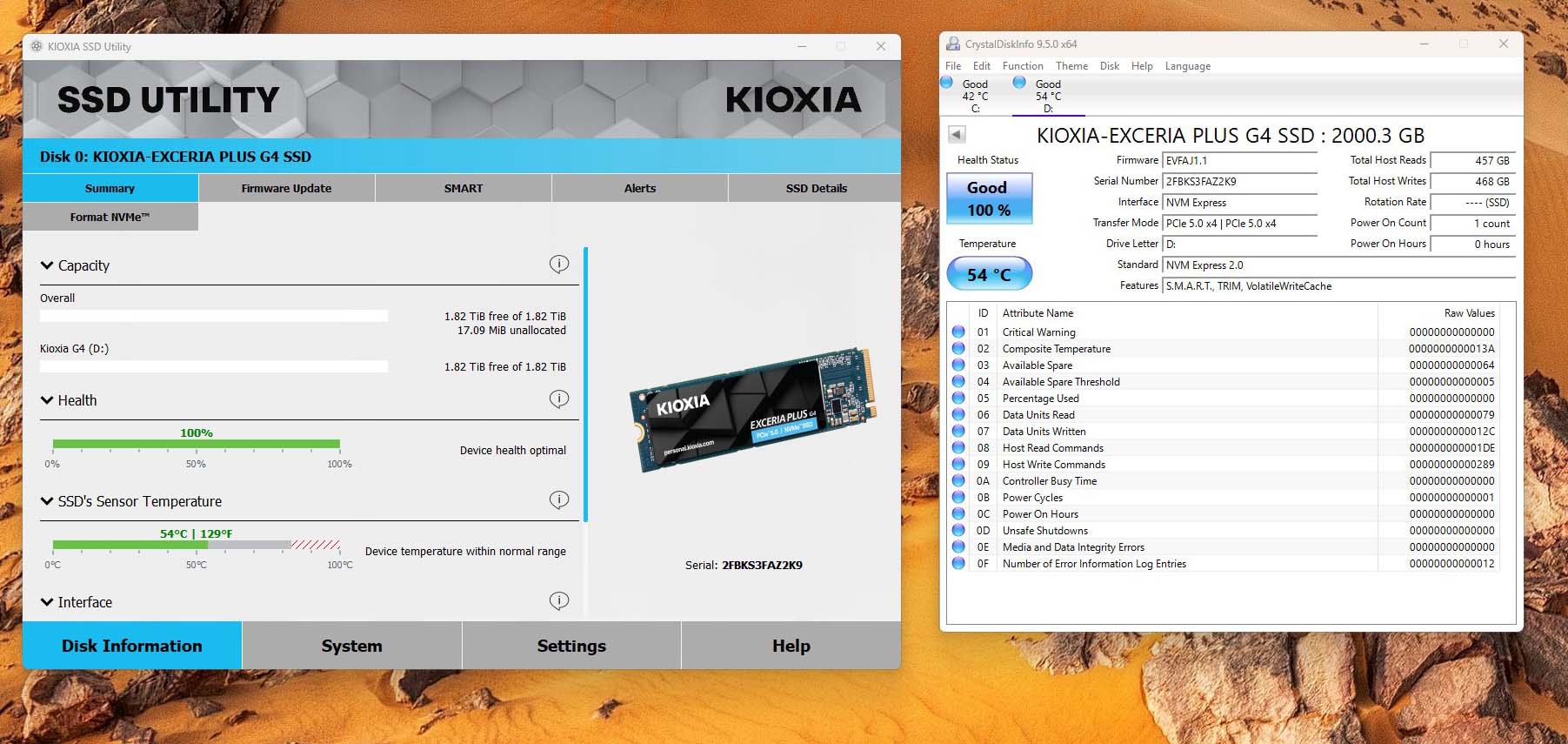Select the Disk Information bottom button
This screenshot has width=1568, height=744.
(x=132, y=646)
